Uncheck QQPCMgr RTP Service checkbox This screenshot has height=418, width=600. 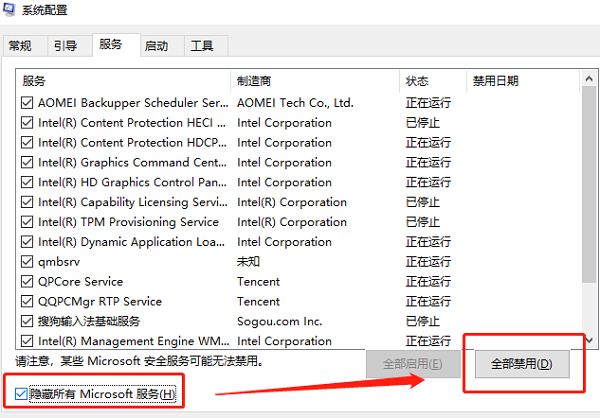(27, 302)
